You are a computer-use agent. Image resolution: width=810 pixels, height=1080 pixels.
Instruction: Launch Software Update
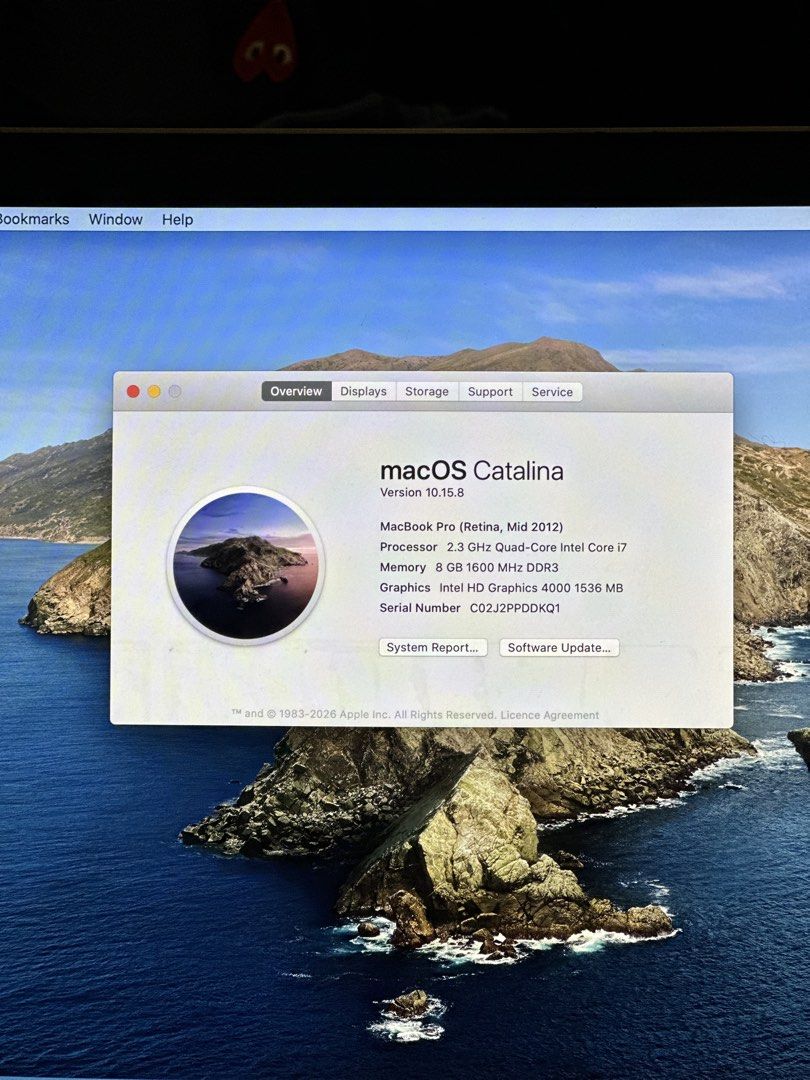[x=559, y=647]
